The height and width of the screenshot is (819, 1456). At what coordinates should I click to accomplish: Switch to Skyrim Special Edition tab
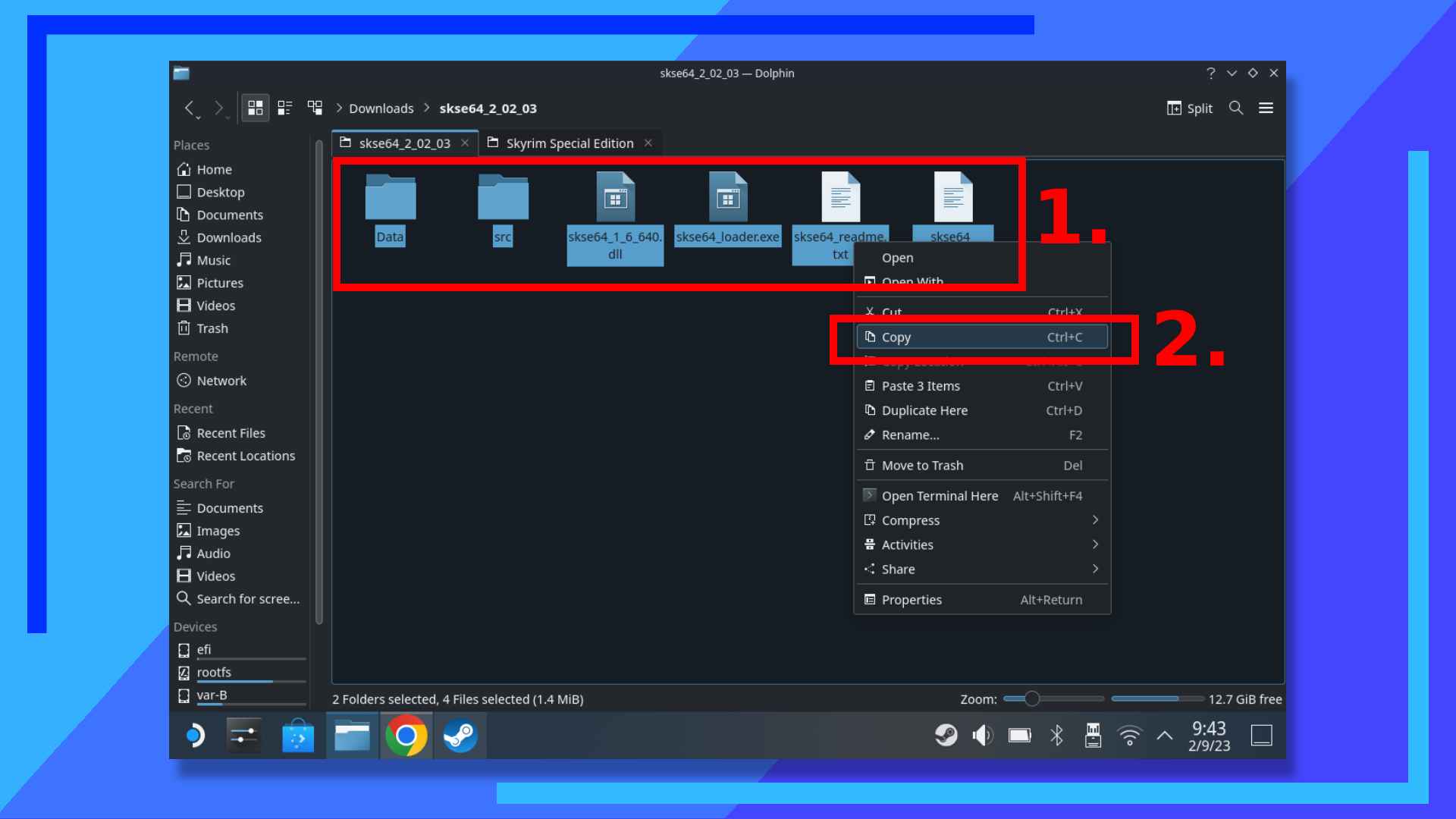coord(569,143)
